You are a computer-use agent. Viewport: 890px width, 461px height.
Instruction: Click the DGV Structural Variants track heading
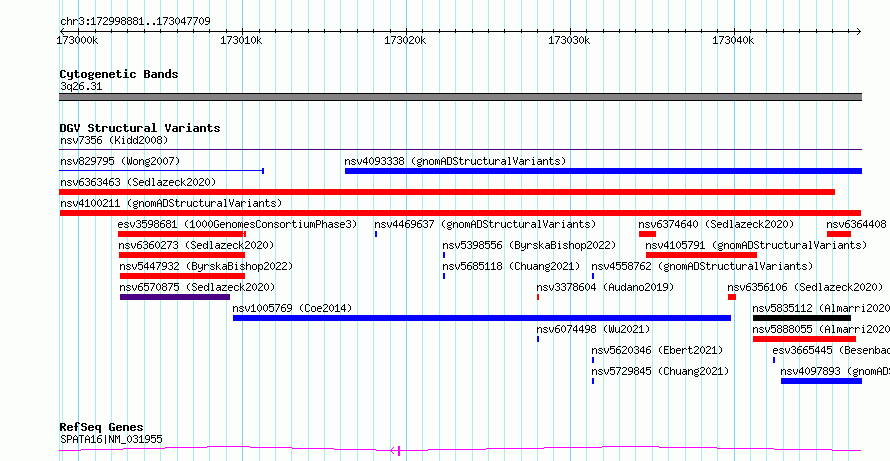point(140,128)
